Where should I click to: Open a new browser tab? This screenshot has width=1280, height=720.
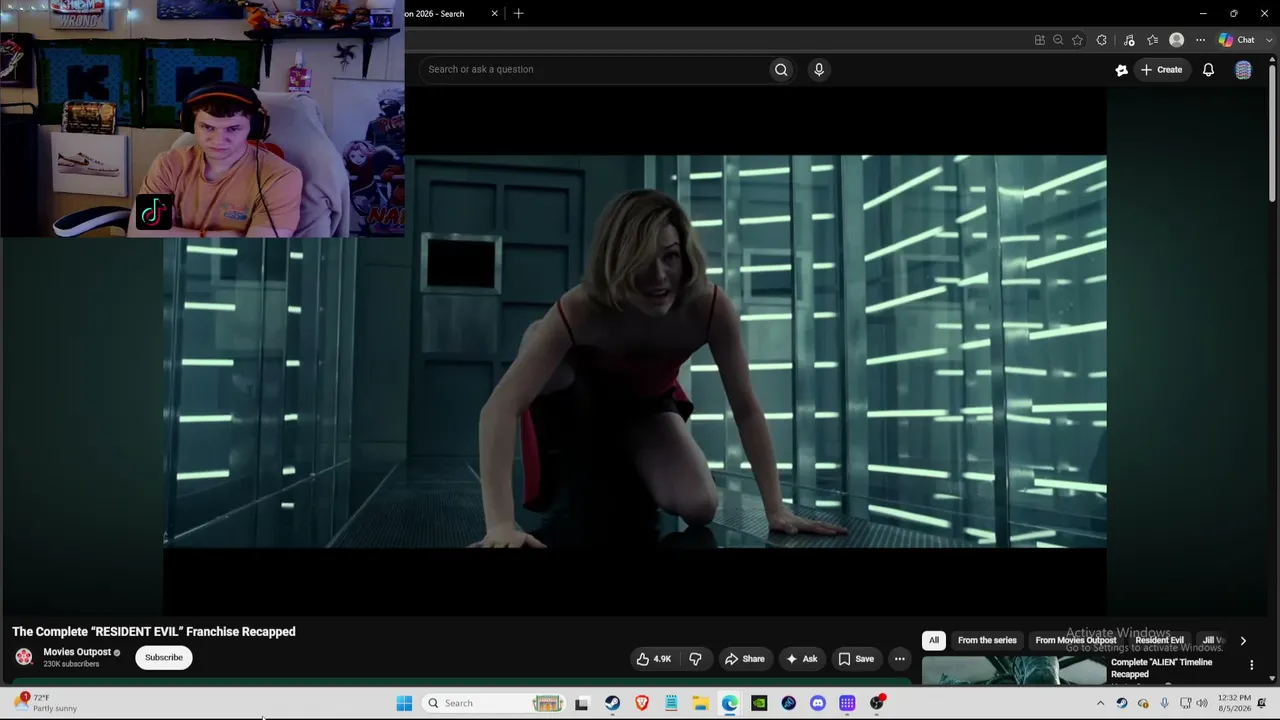(x=518, y=14)
